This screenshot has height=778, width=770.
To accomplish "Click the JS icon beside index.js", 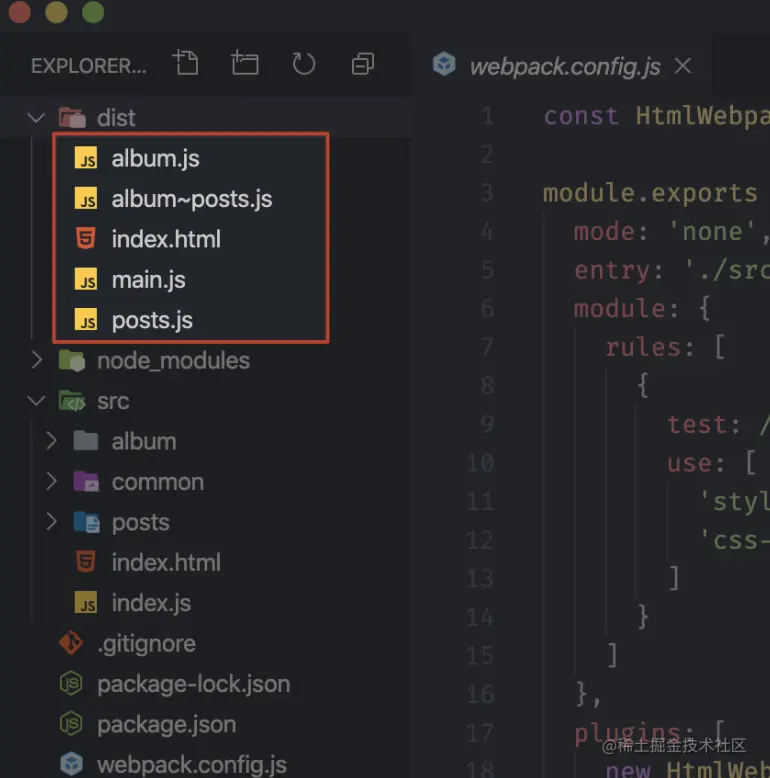I will [86, 603].
